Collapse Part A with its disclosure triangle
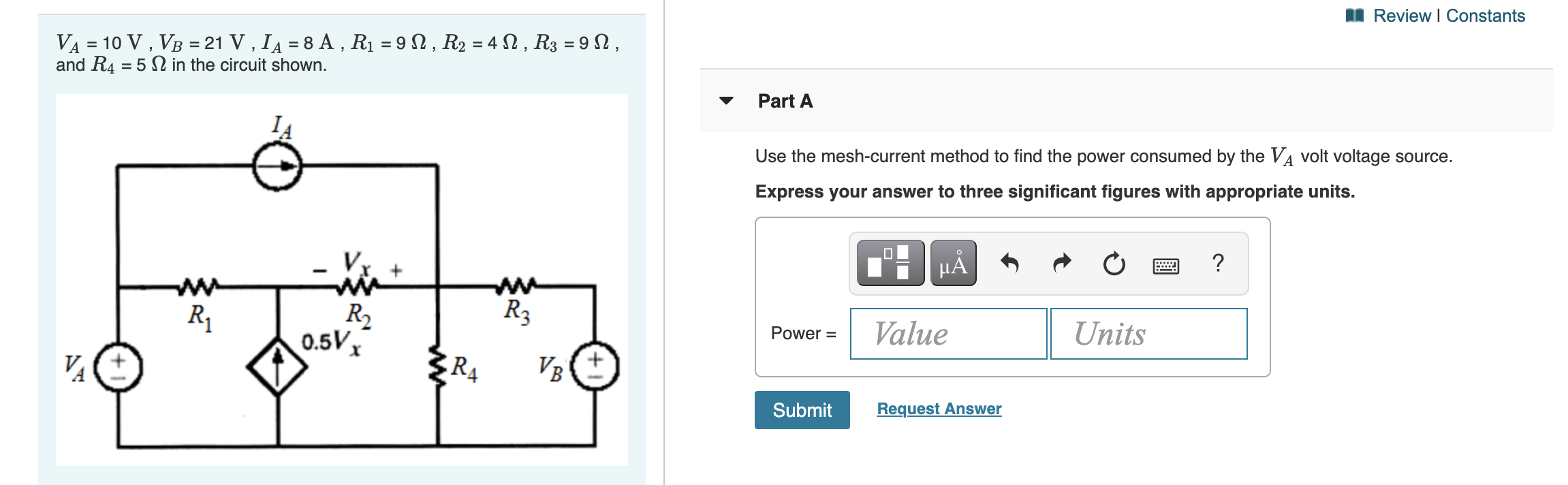The image size is (1568, 485). coord(728,101)
